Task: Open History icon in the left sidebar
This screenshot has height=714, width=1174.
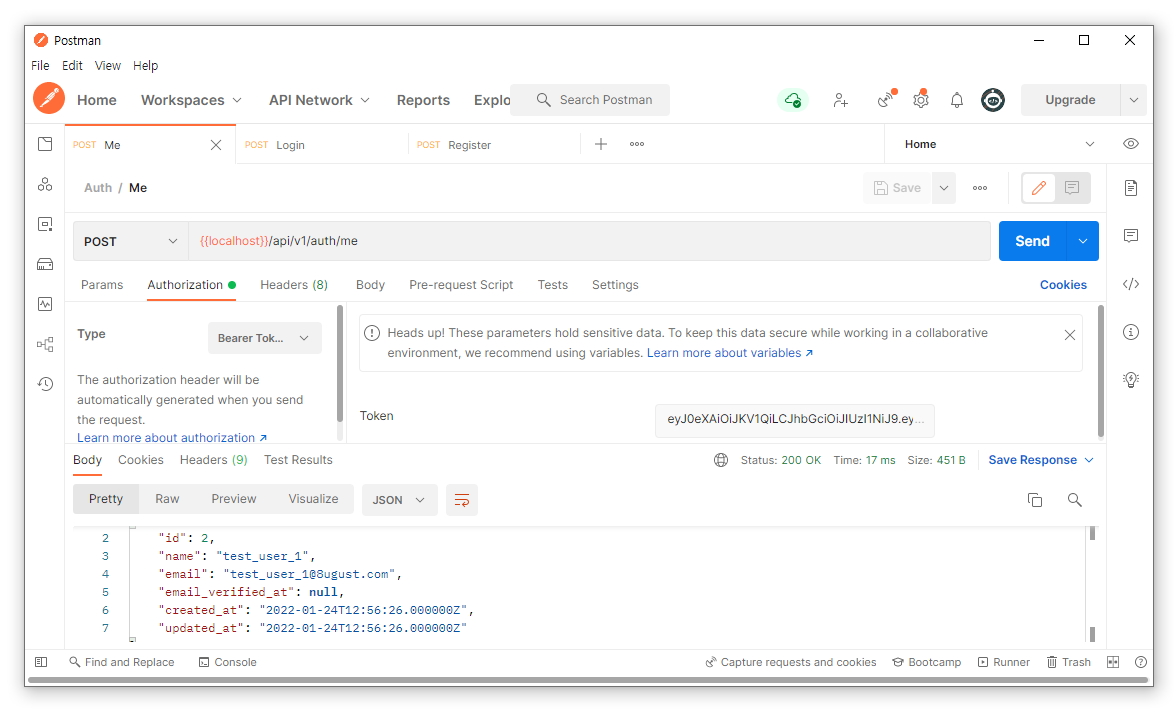Action: coord(45,384)
